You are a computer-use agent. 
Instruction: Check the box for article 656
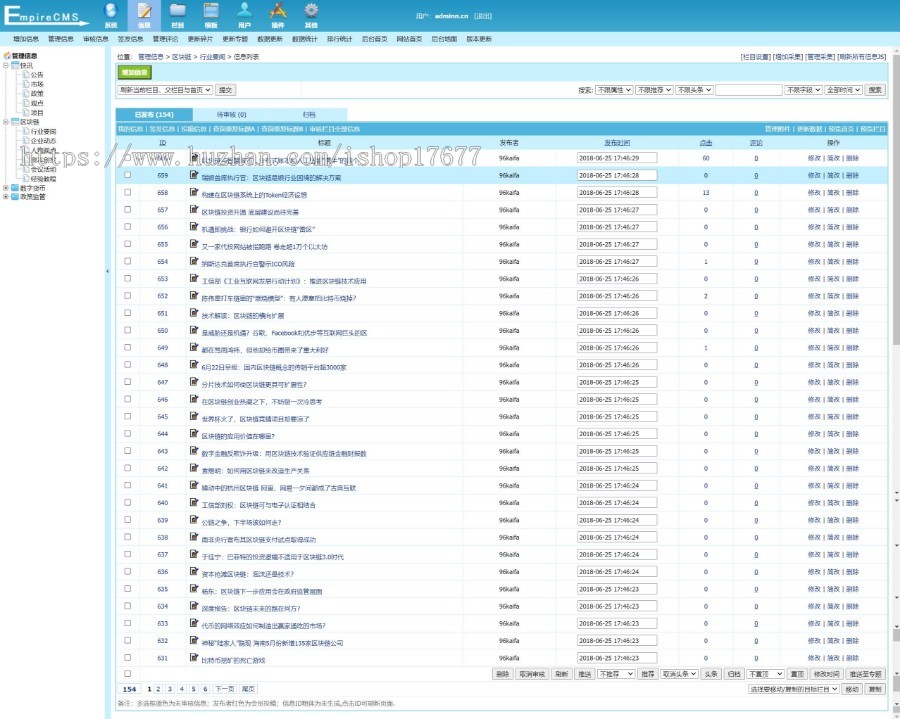coord(127,227)
